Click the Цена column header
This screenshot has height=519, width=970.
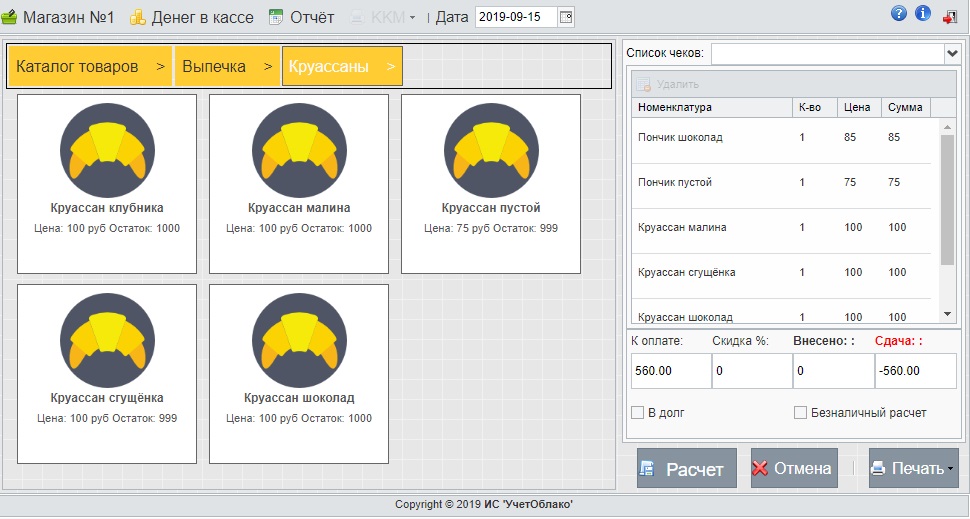(859, 107)
